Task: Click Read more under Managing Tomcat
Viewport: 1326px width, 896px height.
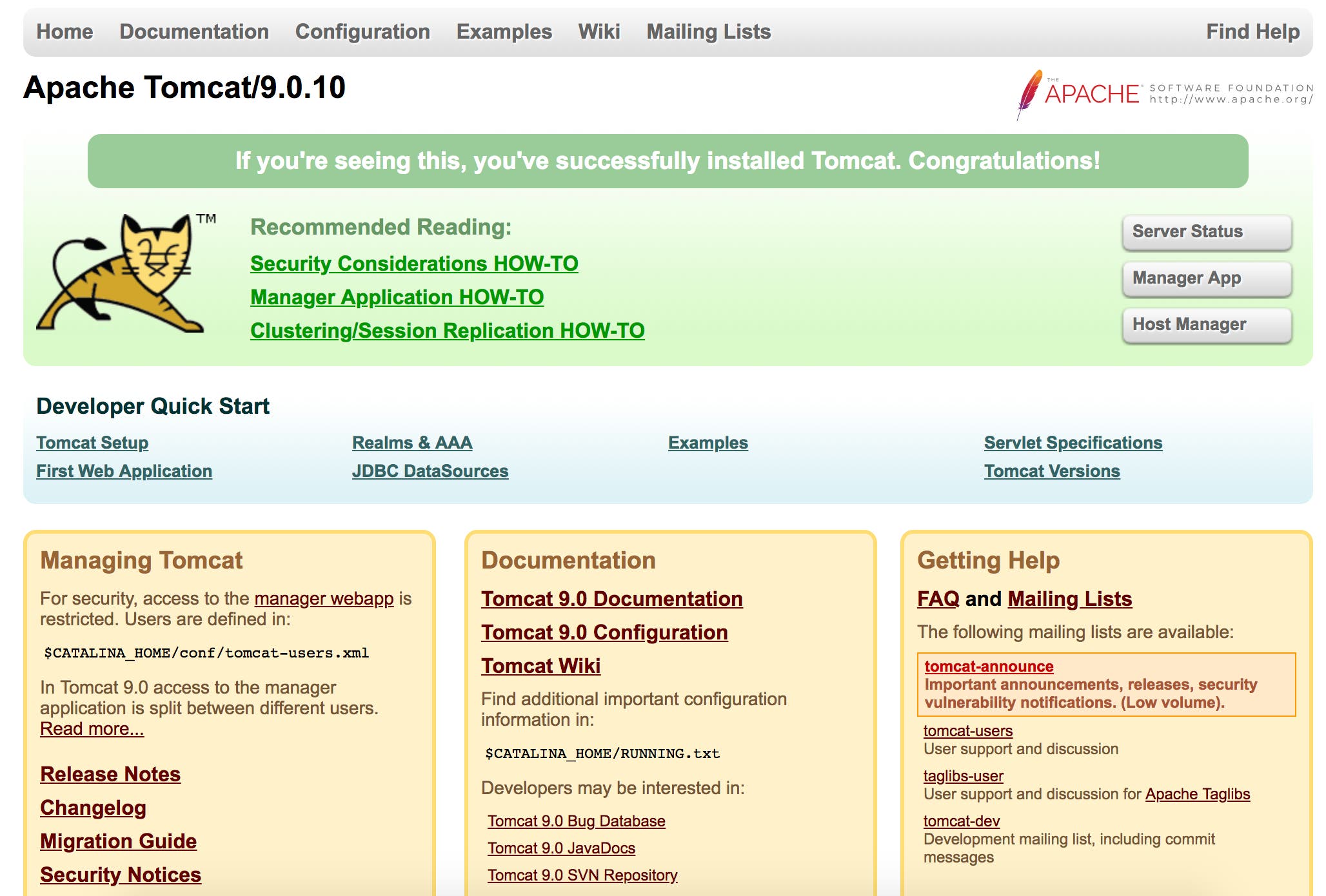Action: coord(92,728)
